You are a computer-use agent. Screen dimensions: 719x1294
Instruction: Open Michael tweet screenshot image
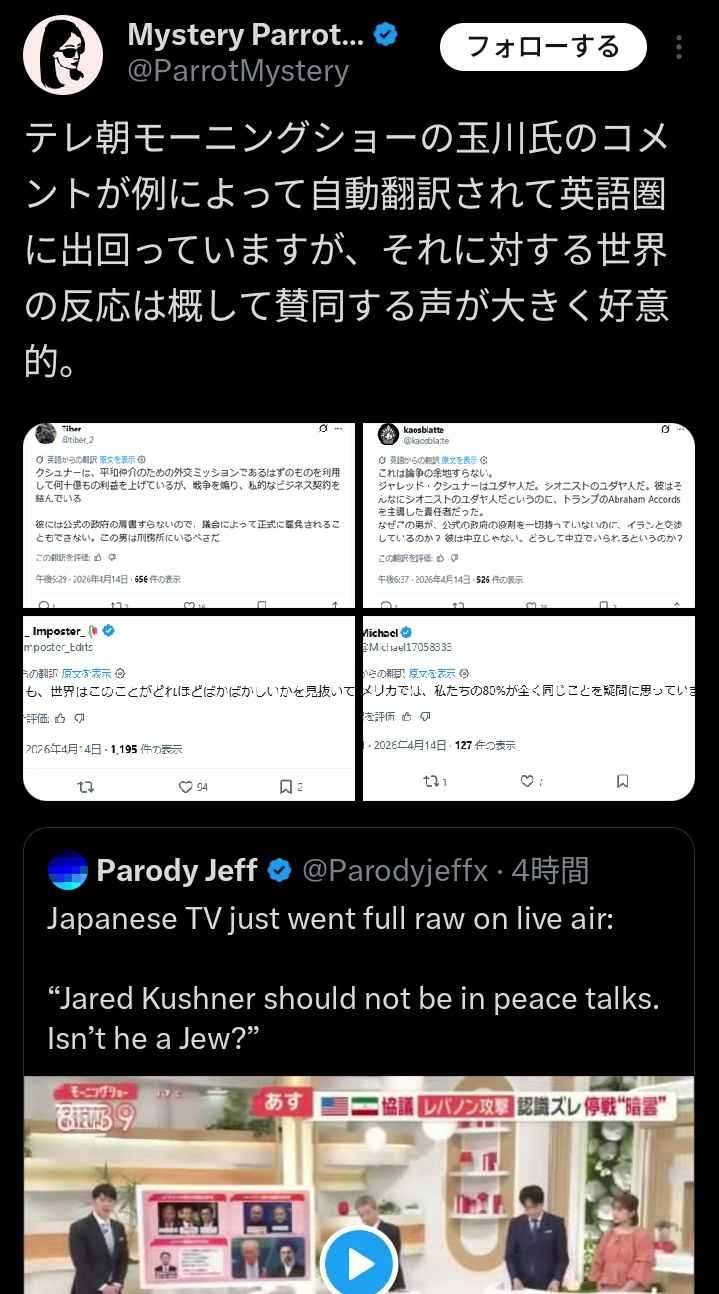tap(529, 708)
